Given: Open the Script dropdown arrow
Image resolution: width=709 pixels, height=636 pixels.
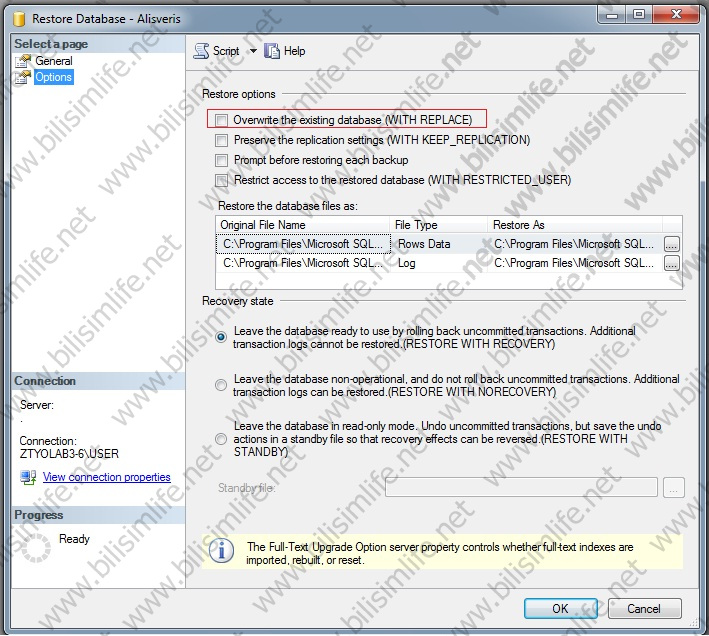Looking at the screenshot, I should [253, 51].
